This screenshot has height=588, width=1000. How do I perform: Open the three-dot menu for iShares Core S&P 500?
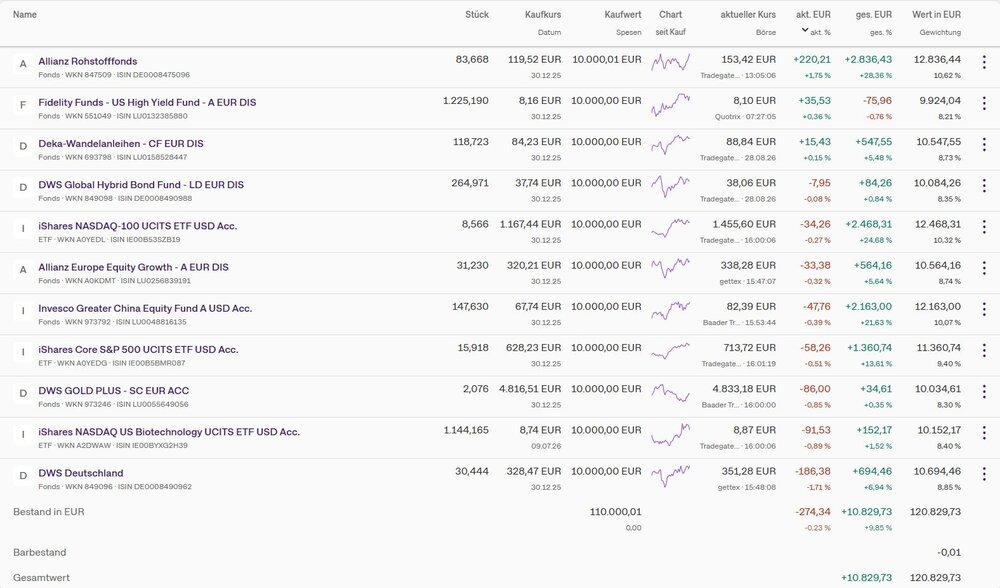(984, 351)
